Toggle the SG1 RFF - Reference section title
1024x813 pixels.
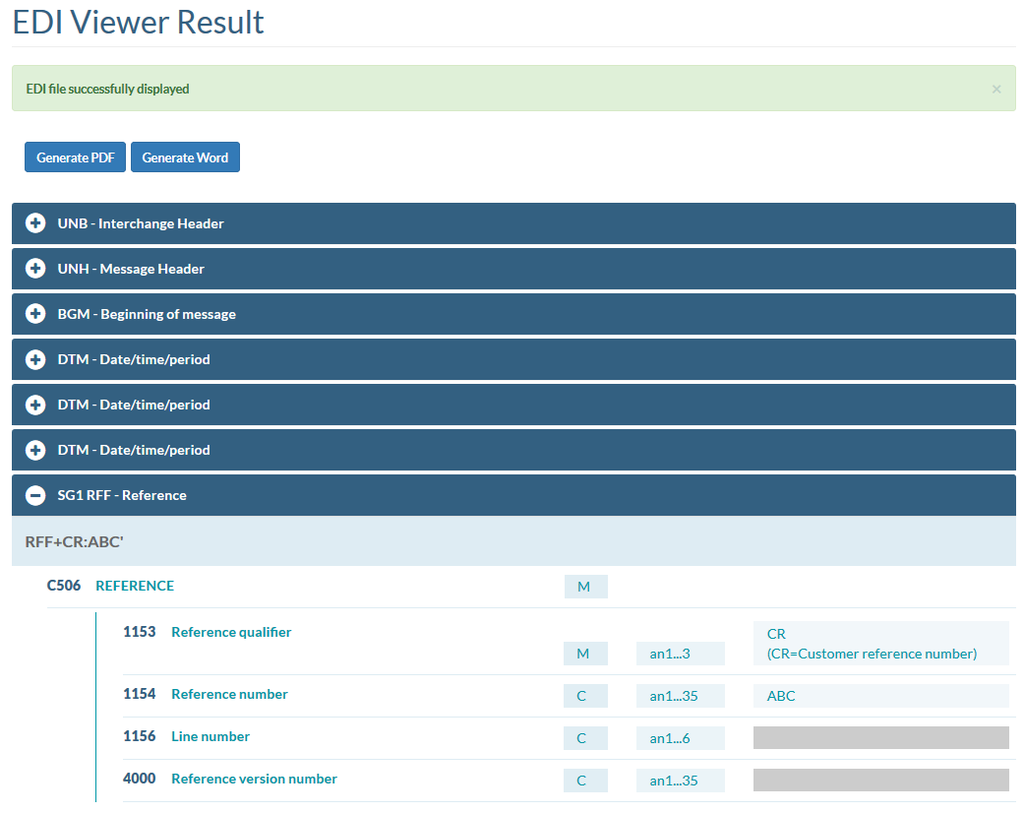click(x=122, y=495)
